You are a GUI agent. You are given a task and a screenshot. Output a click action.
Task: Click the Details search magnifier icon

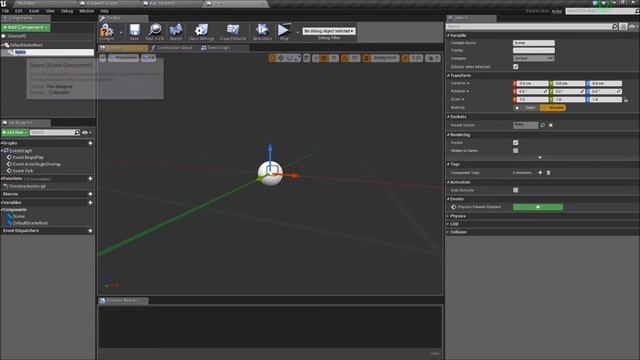615,27
